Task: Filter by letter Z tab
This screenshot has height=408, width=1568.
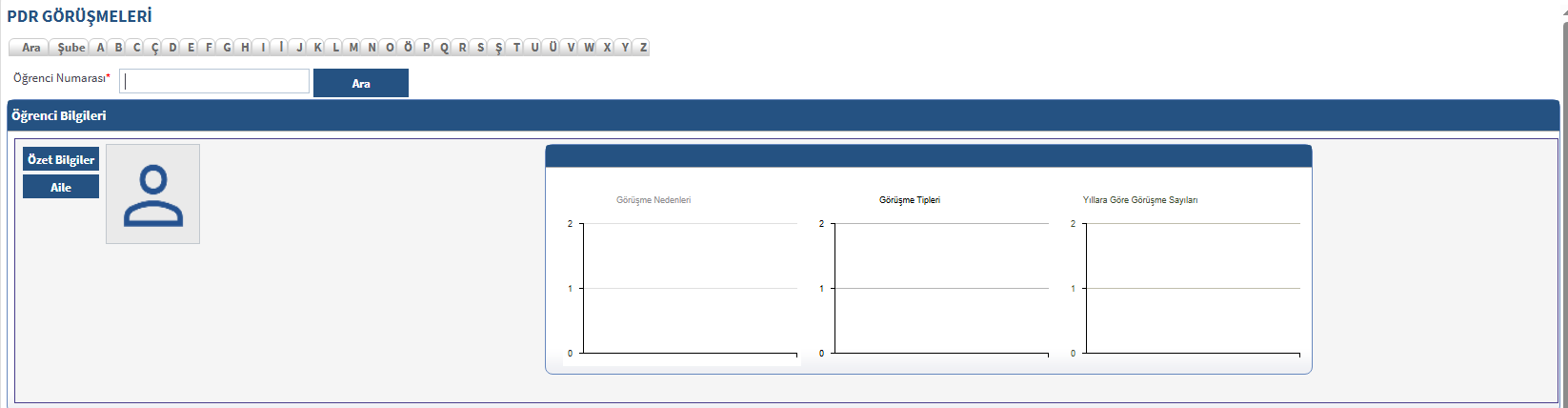Action: pos(643,48)
